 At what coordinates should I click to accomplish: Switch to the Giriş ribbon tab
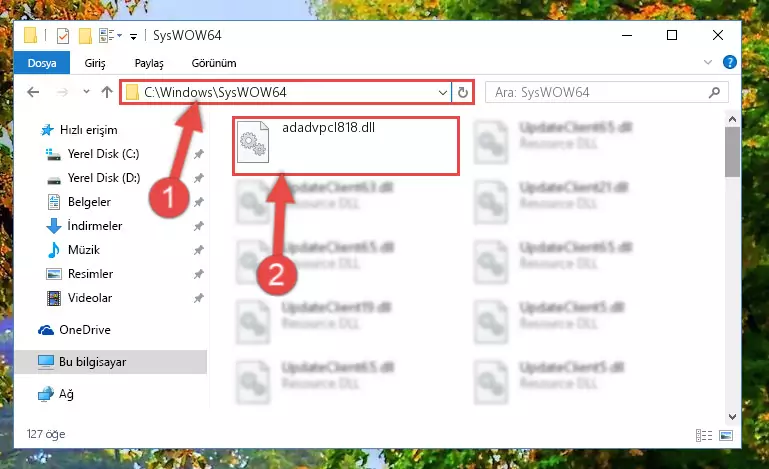pyautogui.click(x=95, y=63)
